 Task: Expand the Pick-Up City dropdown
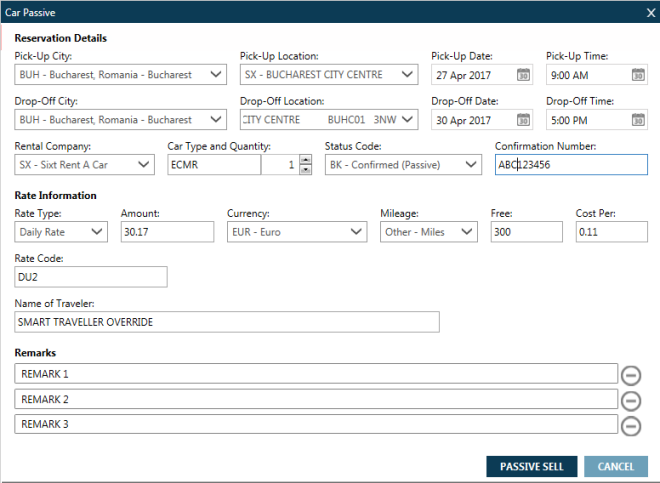coord(217,75)
